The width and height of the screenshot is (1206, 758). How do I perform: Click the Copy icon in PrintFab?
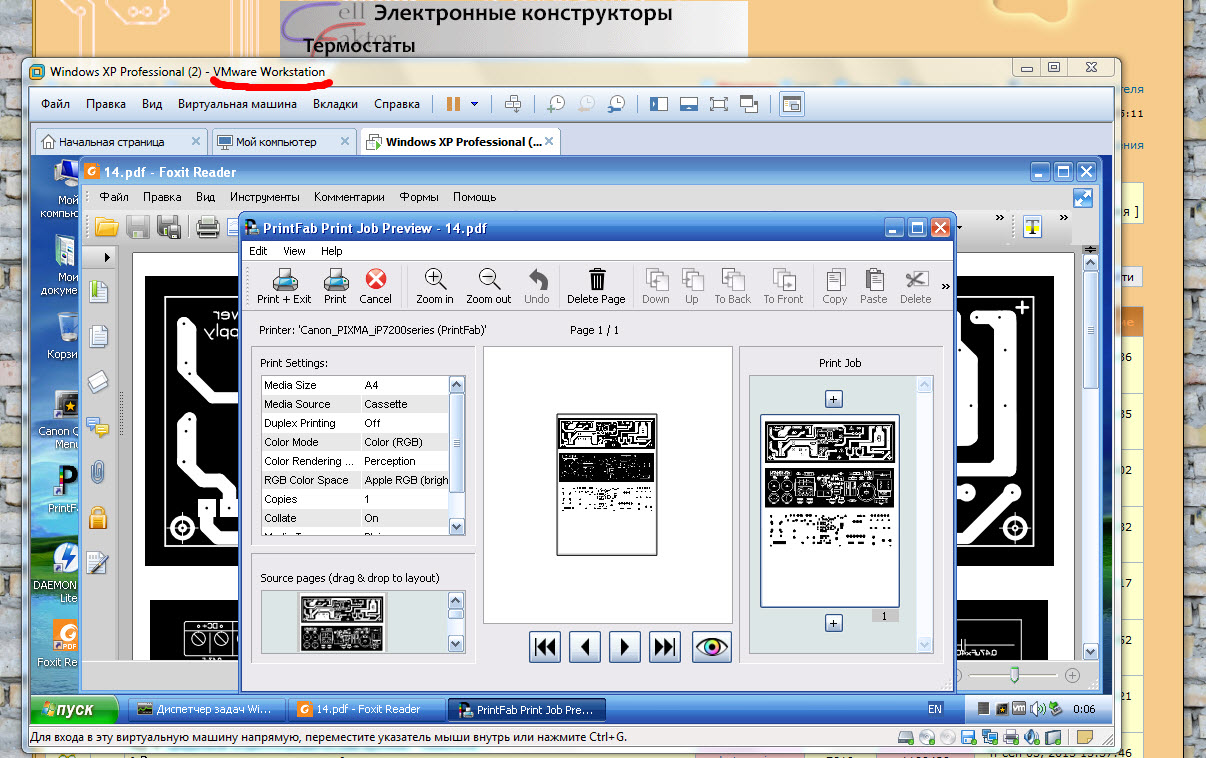pyautogui.click(x=834, y=286)
